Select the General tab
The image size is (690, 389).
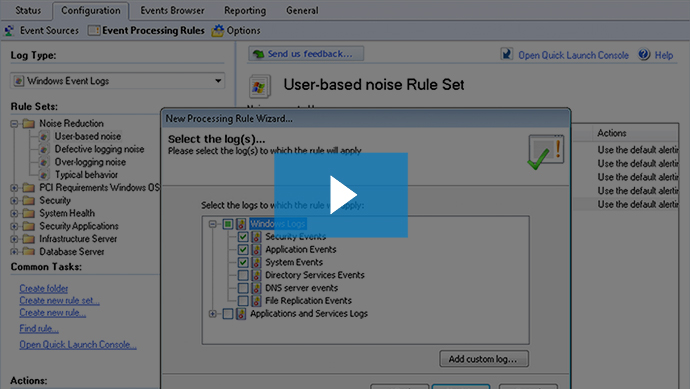tap(302, 10)
